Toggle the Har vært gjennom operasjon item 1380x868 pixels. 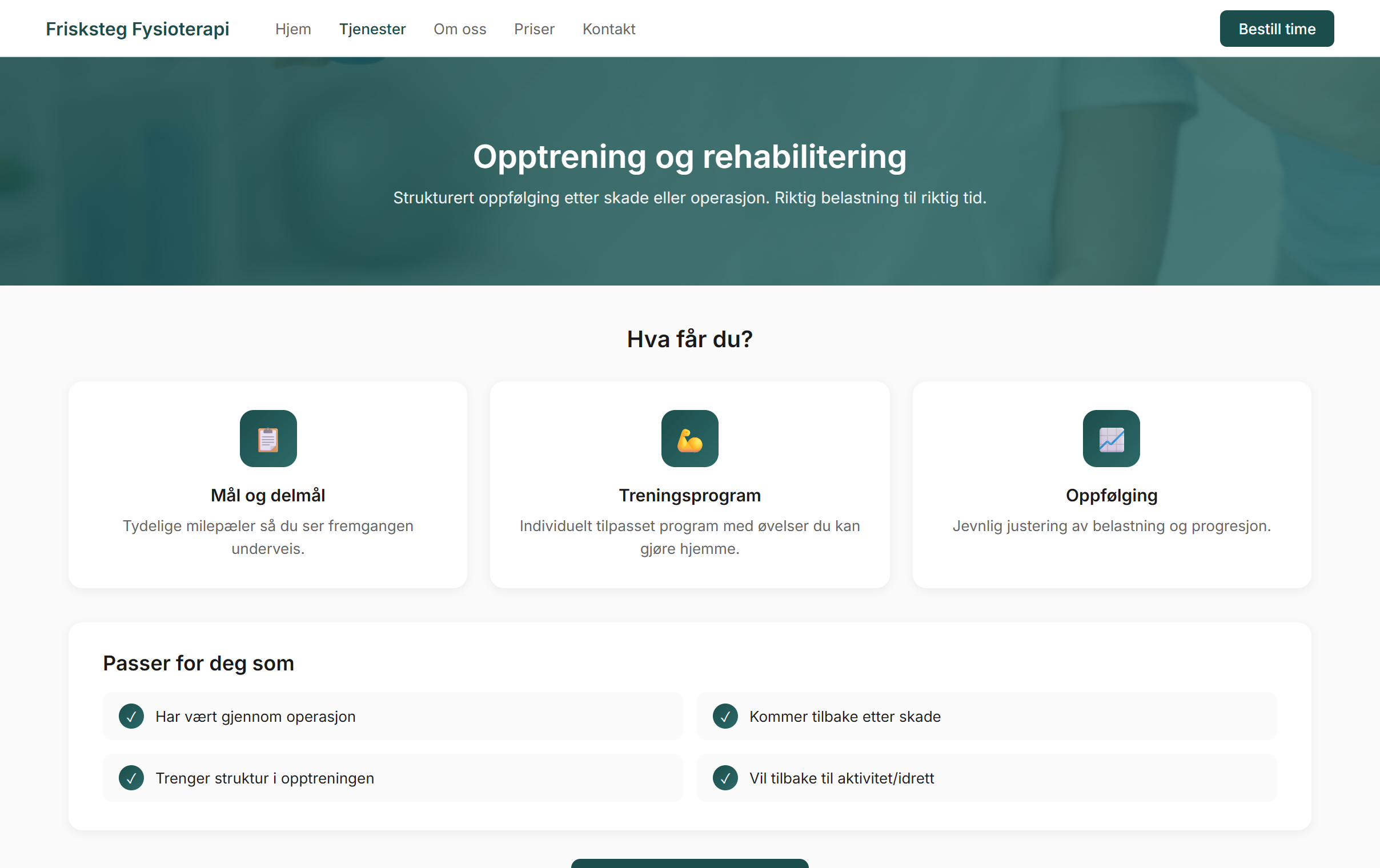[392, 716]
